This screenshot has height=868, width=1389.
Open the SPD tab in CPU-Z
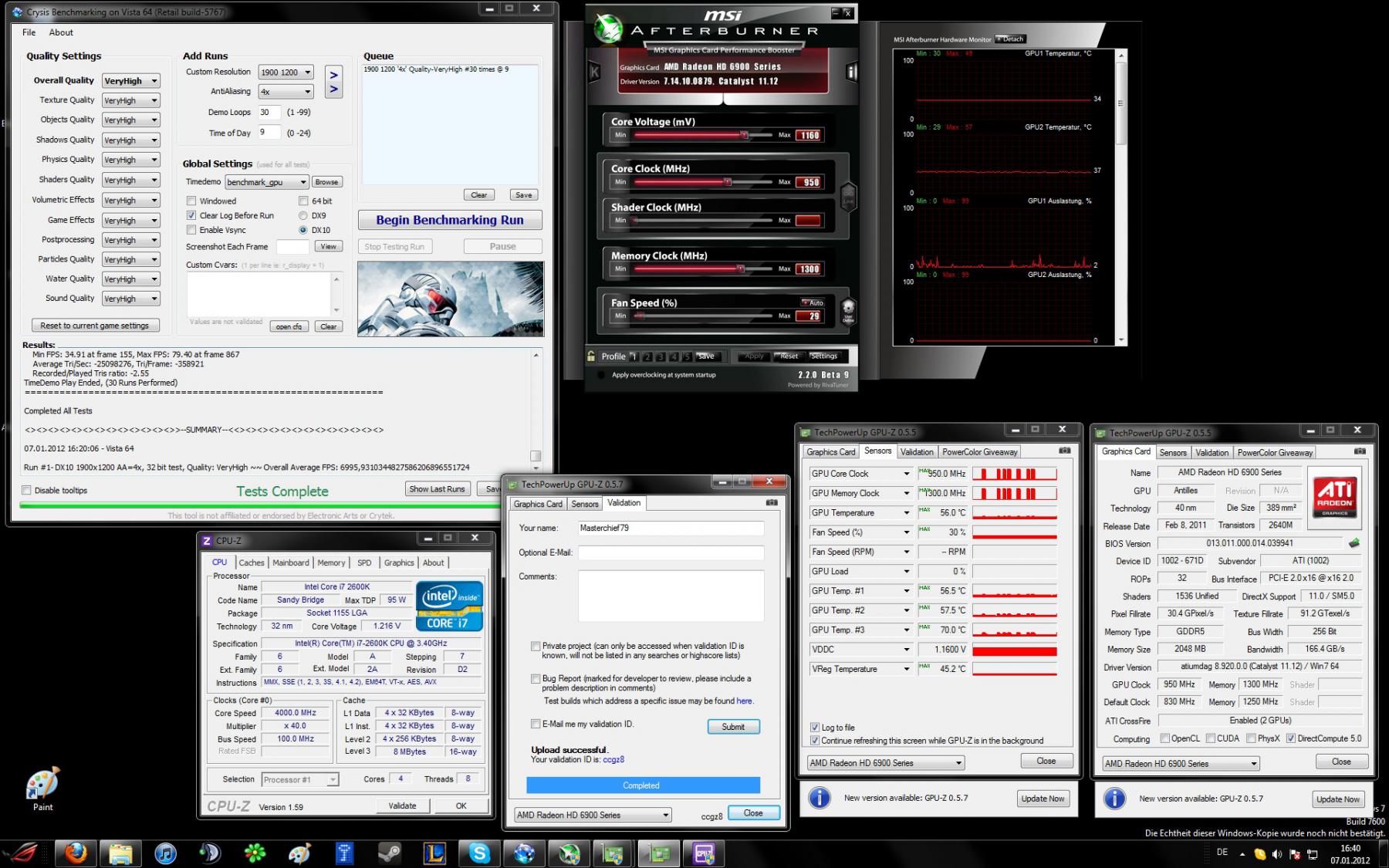(364, 562)
